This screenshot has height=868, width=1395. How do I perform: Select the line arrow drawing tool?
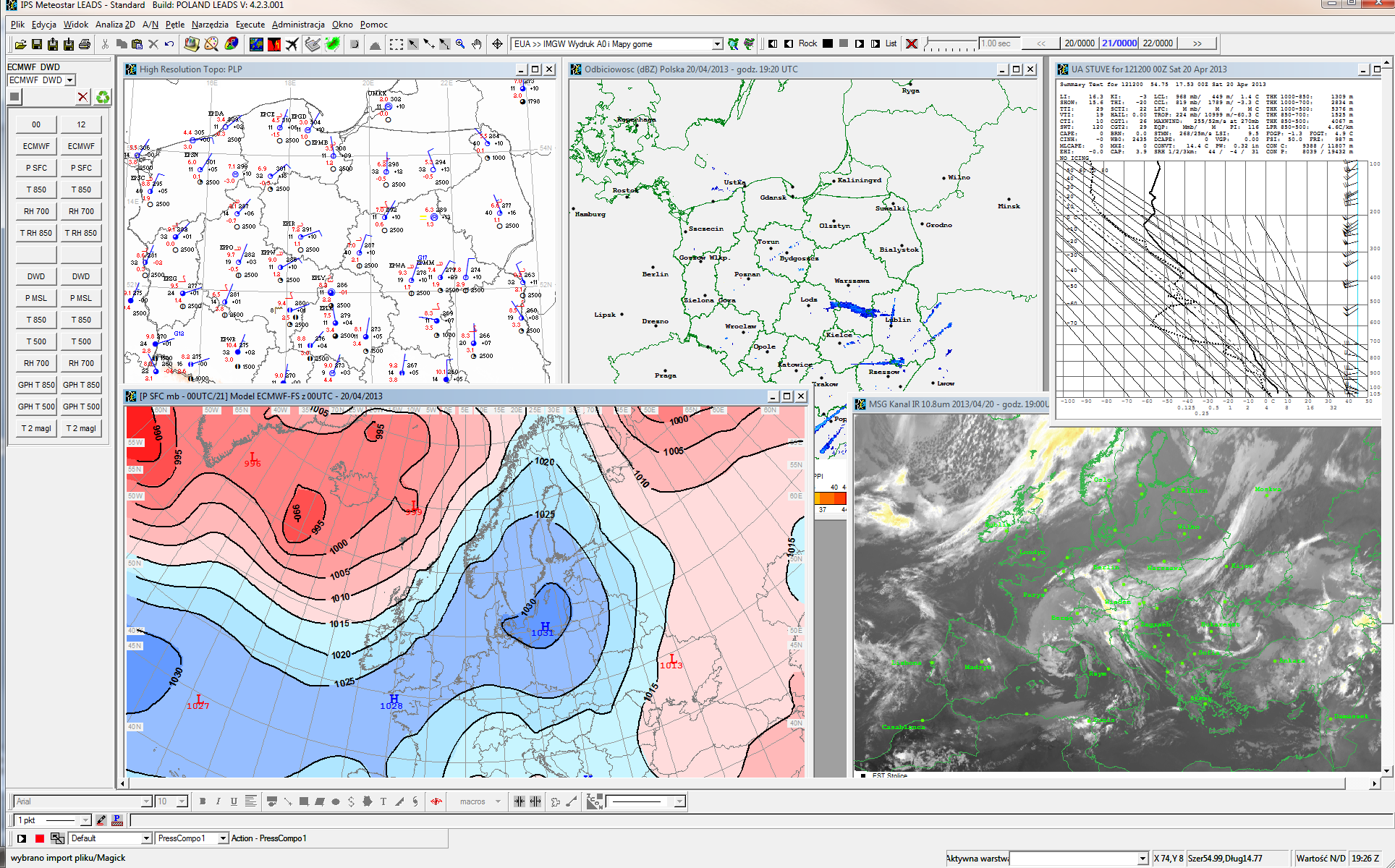point(288,801)
